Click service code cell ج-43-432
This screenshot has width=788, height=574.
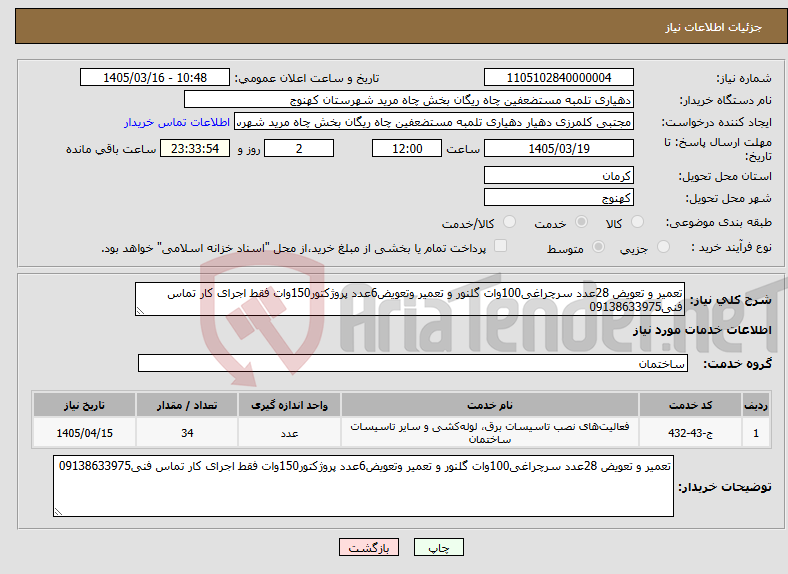pos(691,433)
